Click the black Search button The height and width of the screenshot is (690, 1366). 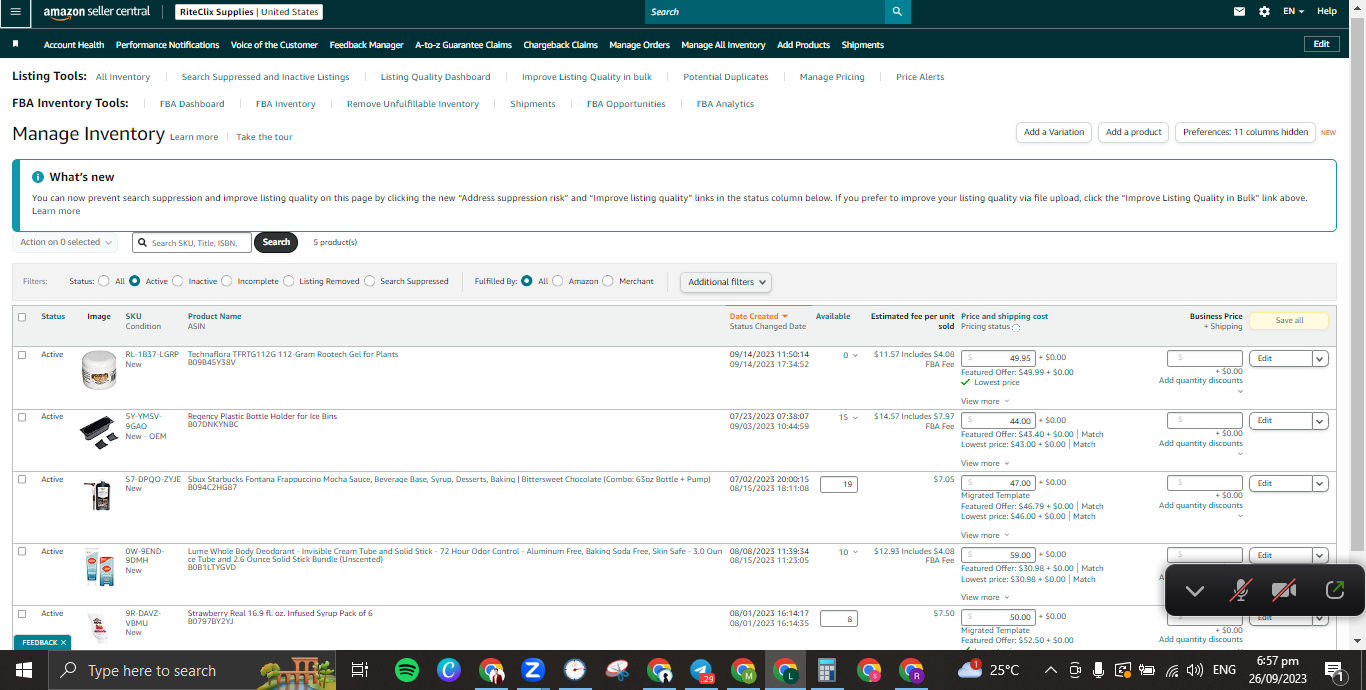coord(276,242)
